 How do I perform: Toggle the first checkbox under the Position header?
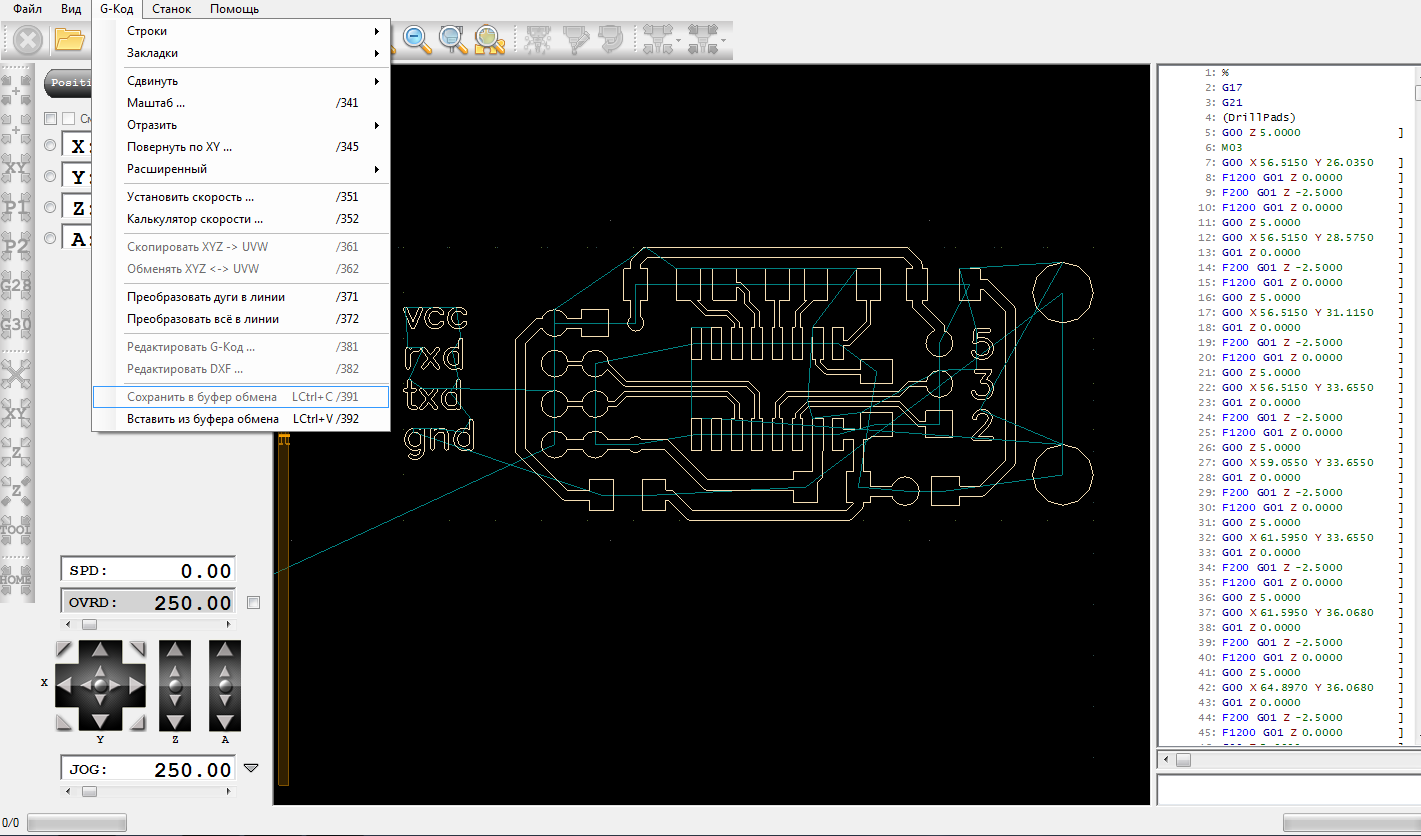50,119
